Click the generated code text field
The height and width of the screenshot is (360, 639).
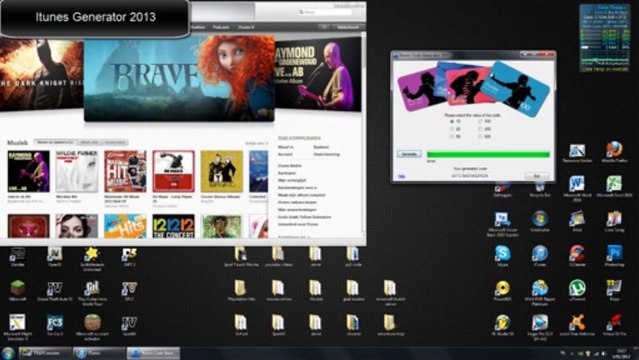click(469, 176)
